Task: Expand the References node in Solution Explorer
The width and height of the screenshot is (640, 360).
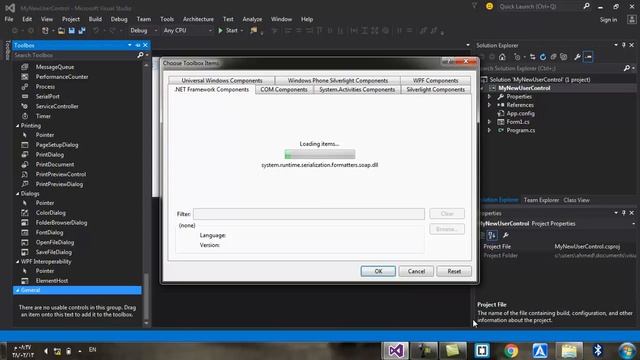Action: (489, 105)
